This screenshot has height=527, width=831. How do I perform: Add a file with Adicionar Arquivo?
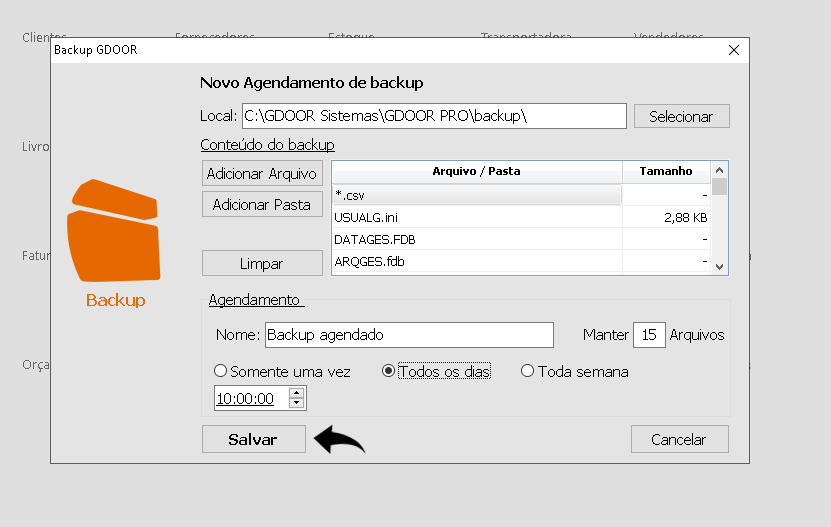(262, 173)
